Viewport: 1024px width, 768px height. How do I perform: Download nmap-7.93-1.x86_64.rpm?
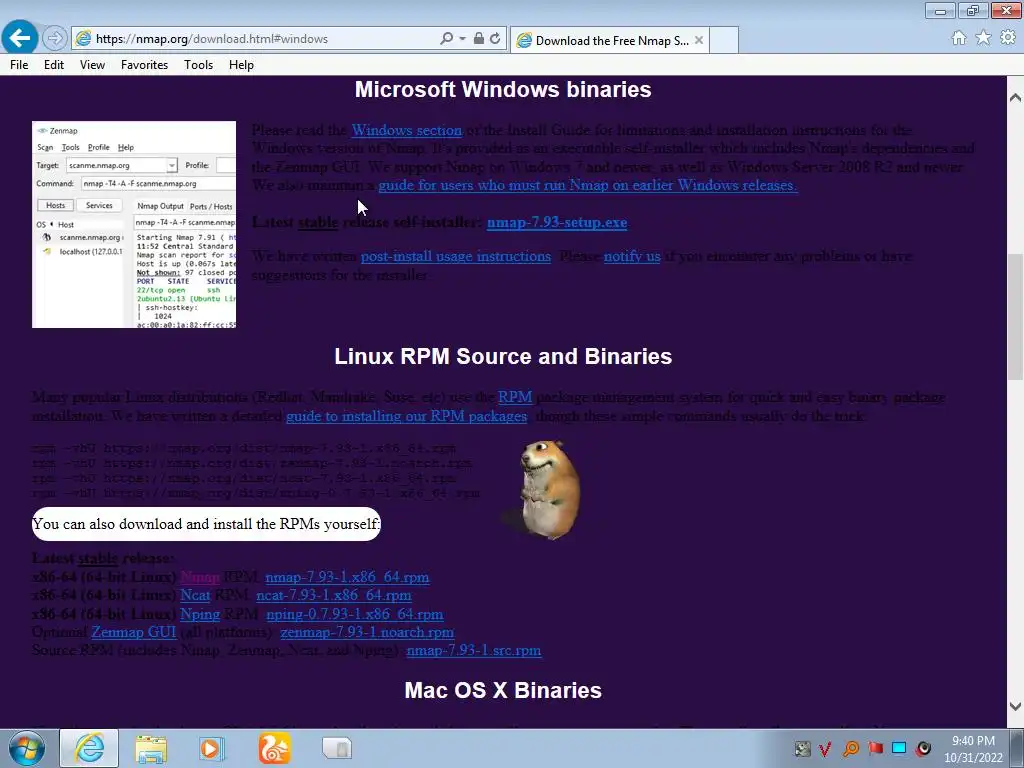tap(347, 577)
